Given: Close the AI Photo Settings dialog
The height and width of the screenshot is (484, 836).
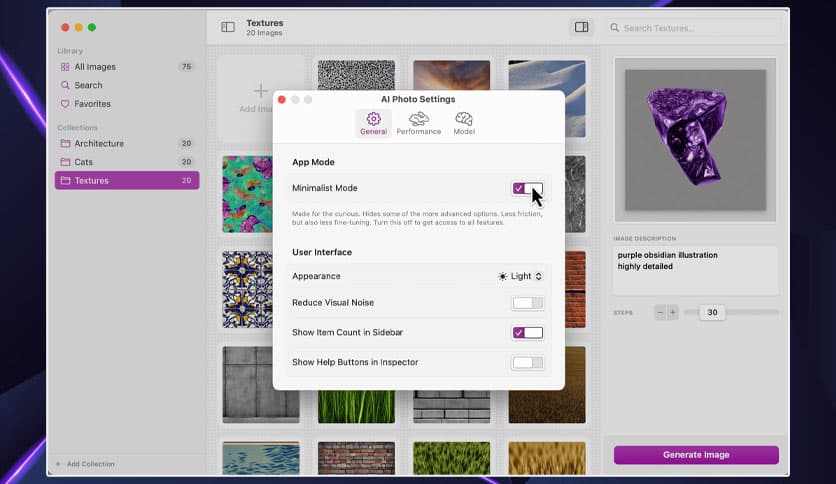Looking at the screenshot, I should 282,100.
